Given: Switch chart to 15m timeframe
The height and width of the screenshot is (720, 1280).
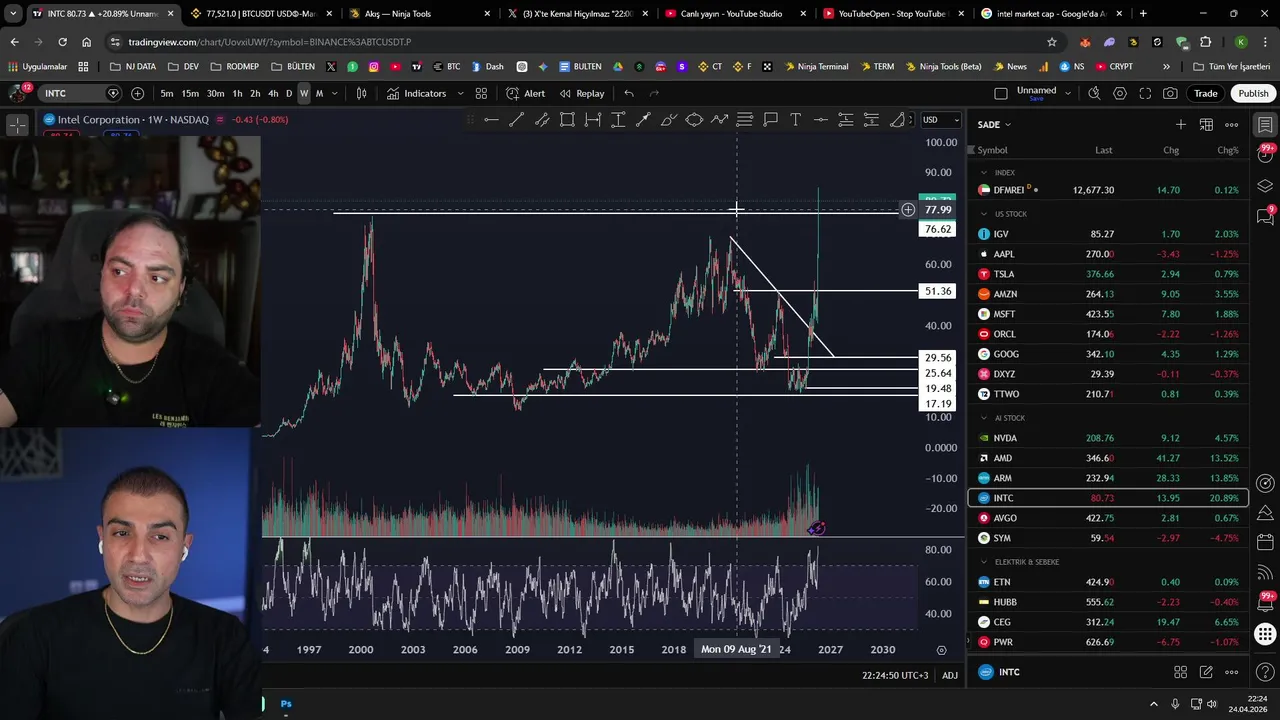Looking at the screenshot, I should pos(190,93).
